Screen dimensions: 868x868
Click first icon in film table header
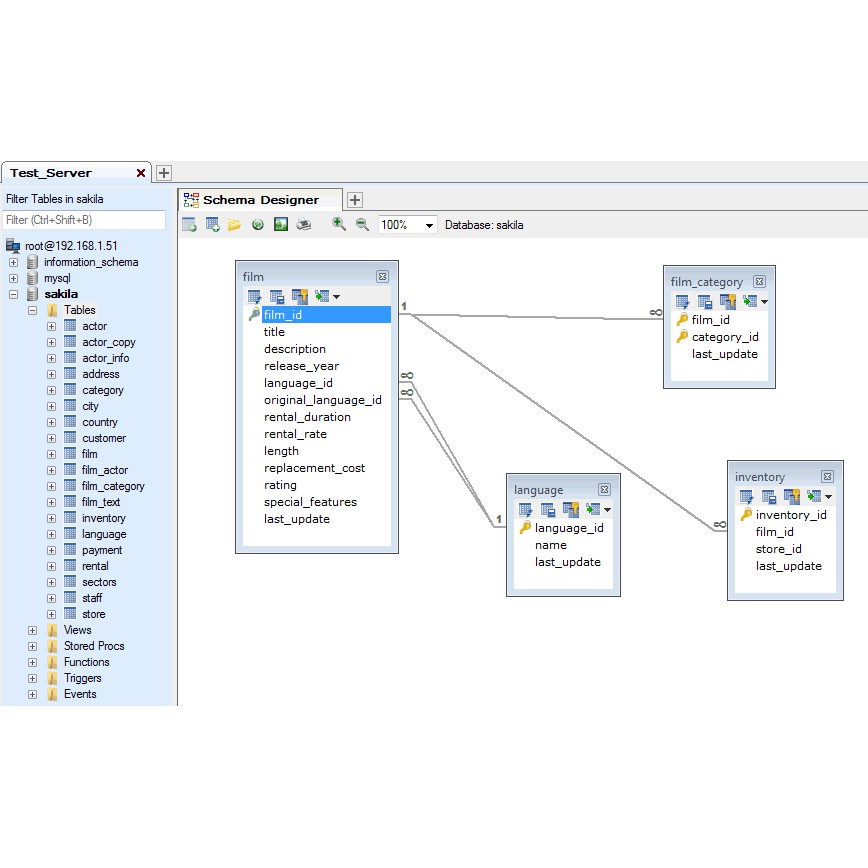click(x=255, y=296)
